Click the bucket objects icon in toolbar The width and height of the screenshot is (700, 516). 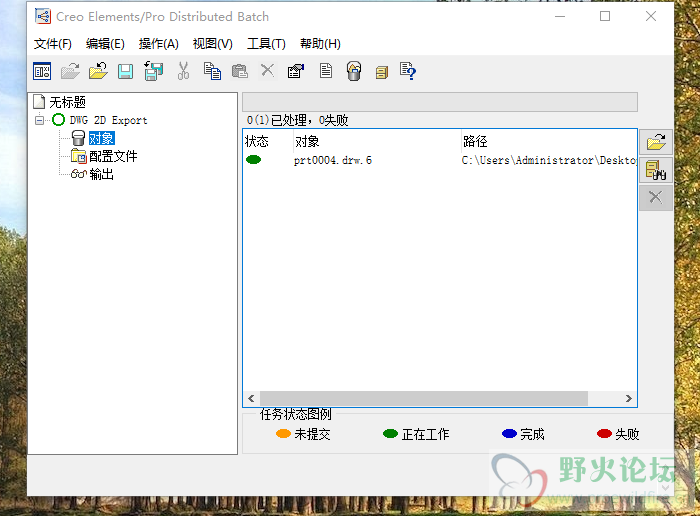click(x=354, y=71)
